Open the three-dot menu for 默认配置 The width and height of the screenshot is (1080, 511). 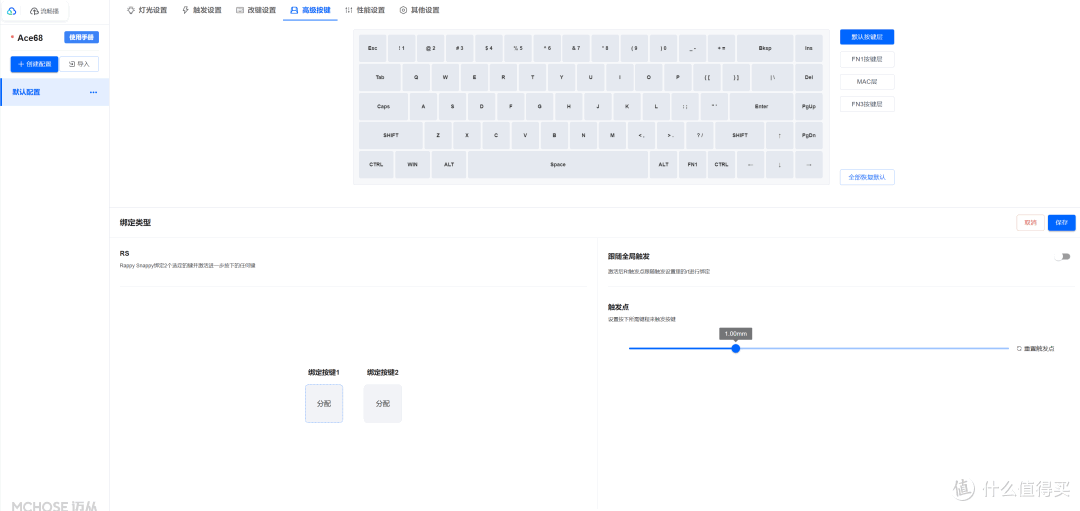(94, 92)
